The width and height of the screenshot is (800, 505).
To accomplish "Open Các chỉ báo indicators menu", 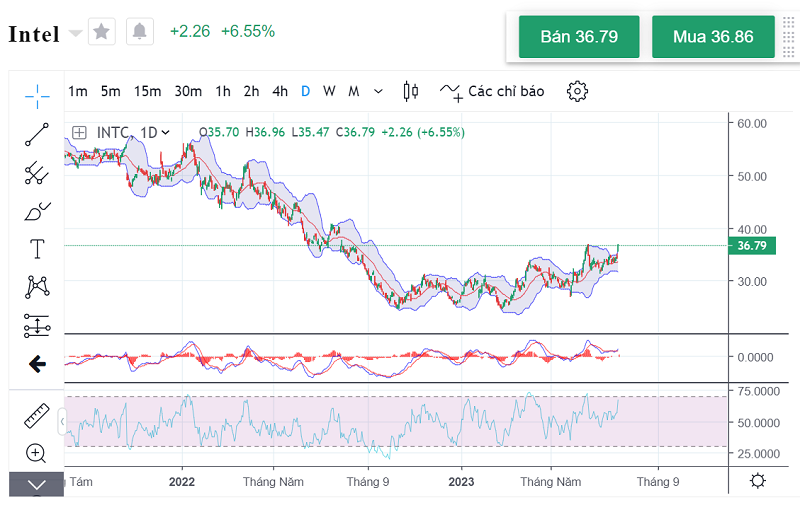I will pos(493,91).
